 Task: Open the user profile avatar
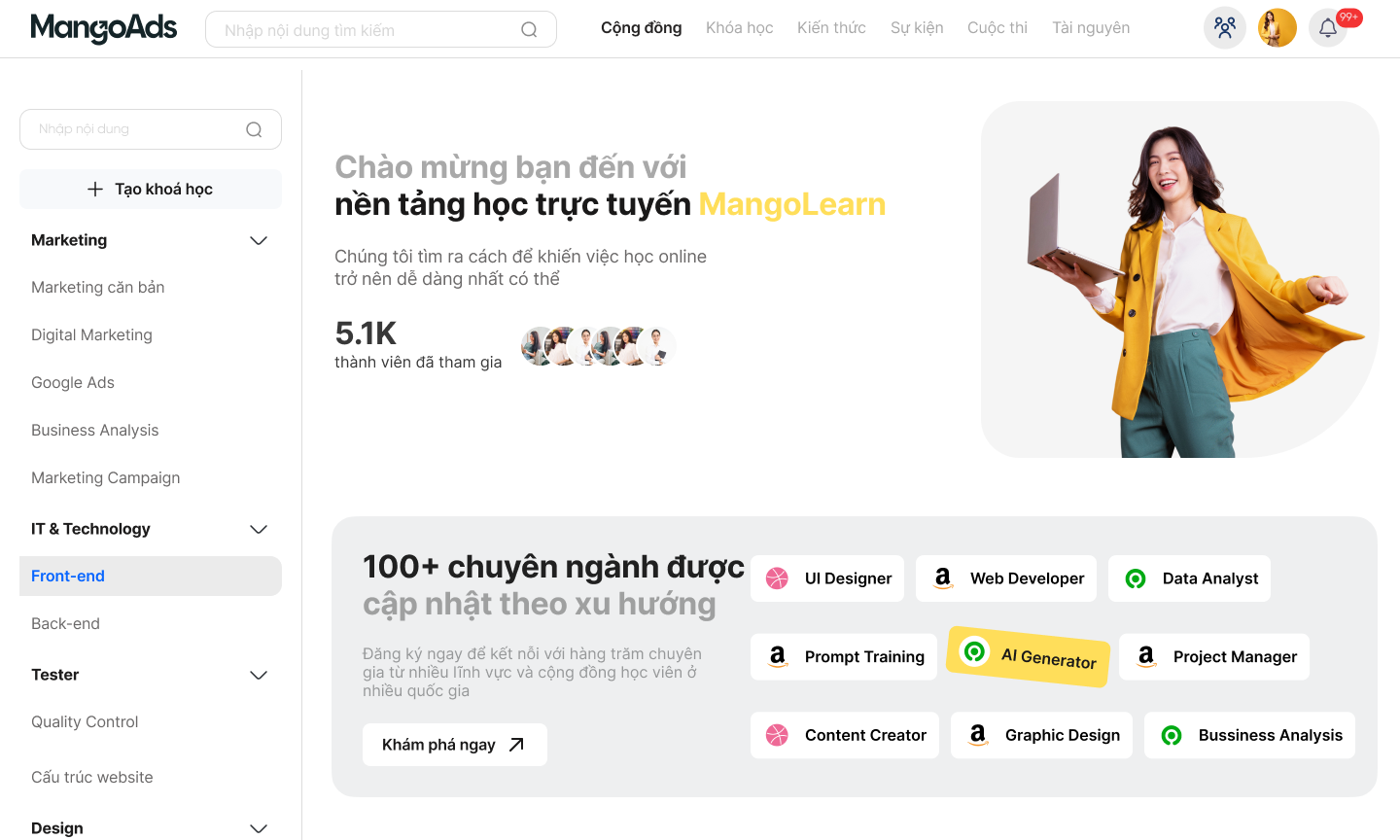1277,27
